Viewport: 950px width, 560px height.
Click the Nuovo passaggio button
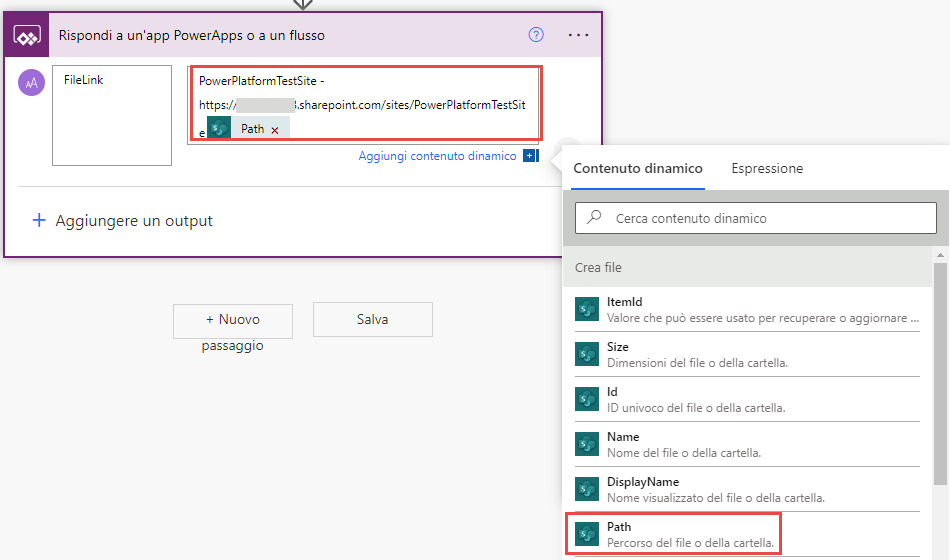(233, 321)
